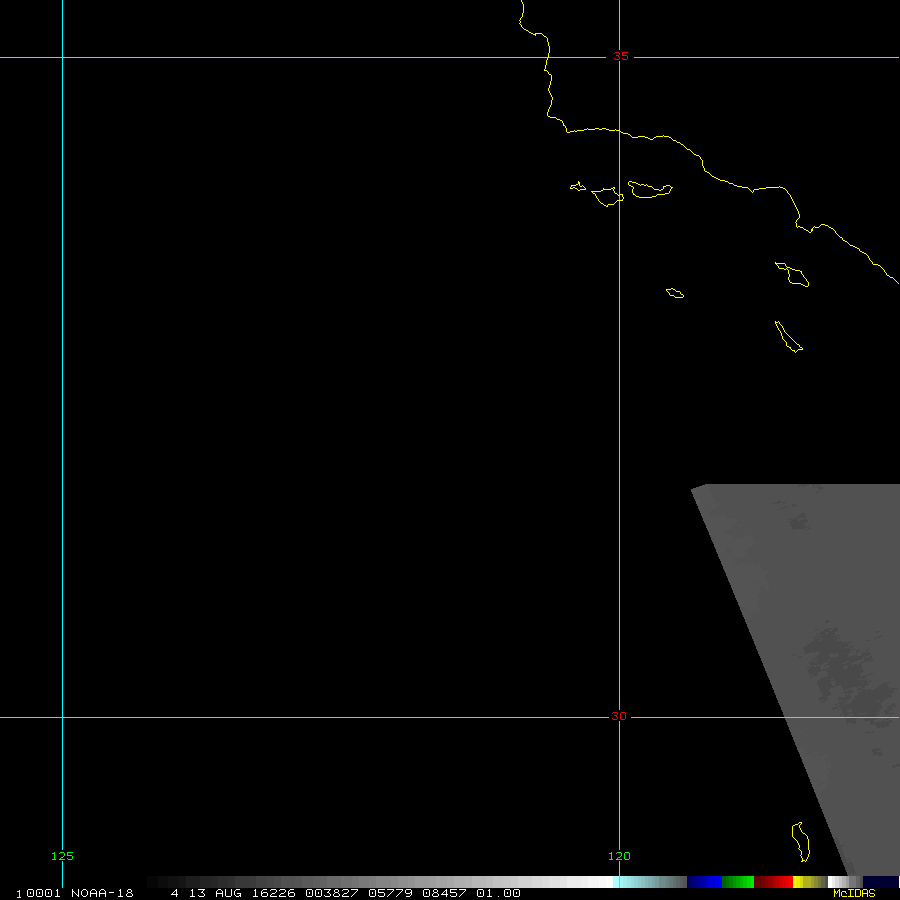Click Santa Cruz Island outline
Screen dimensions: 900x900
650,188
